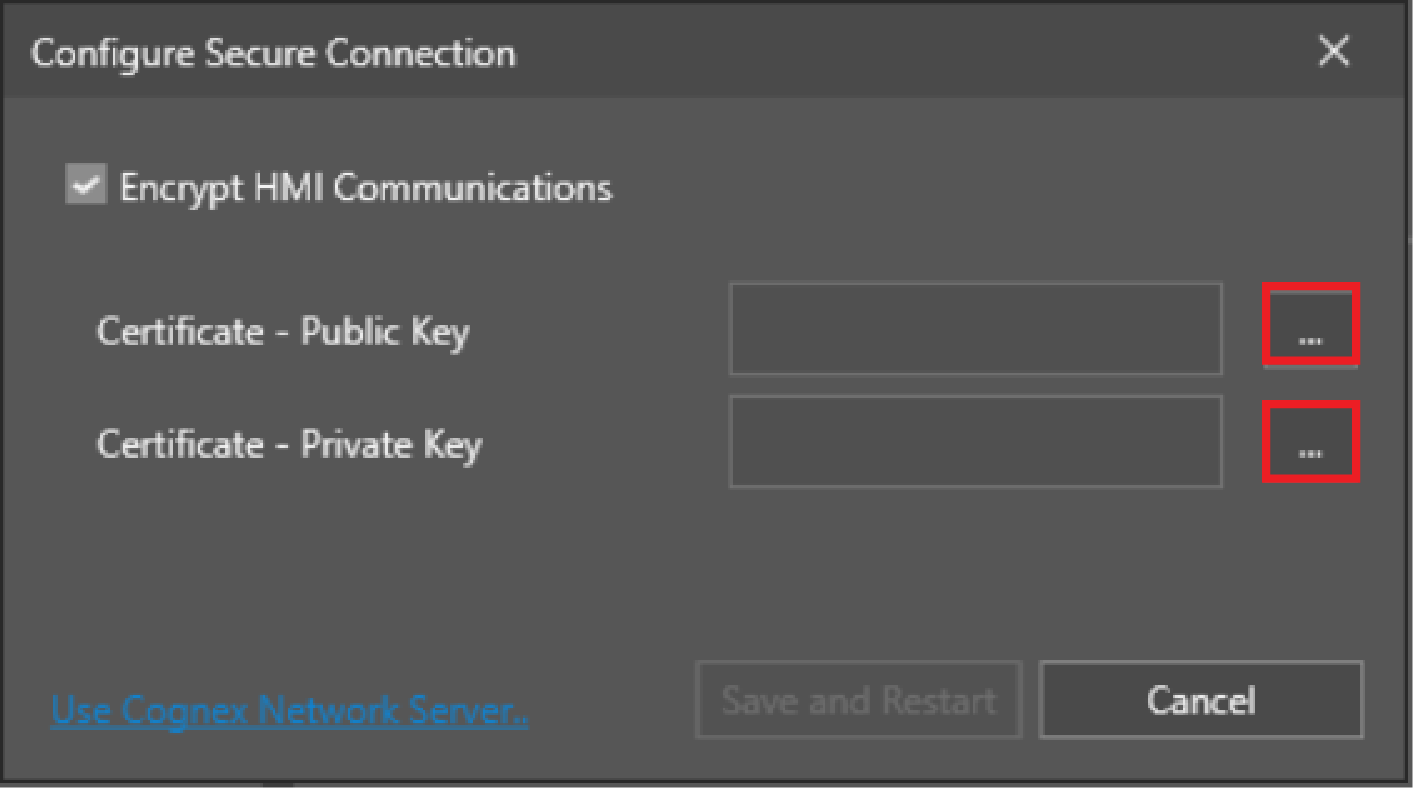Switch to Cognex Network Server option

click(289, 710)
